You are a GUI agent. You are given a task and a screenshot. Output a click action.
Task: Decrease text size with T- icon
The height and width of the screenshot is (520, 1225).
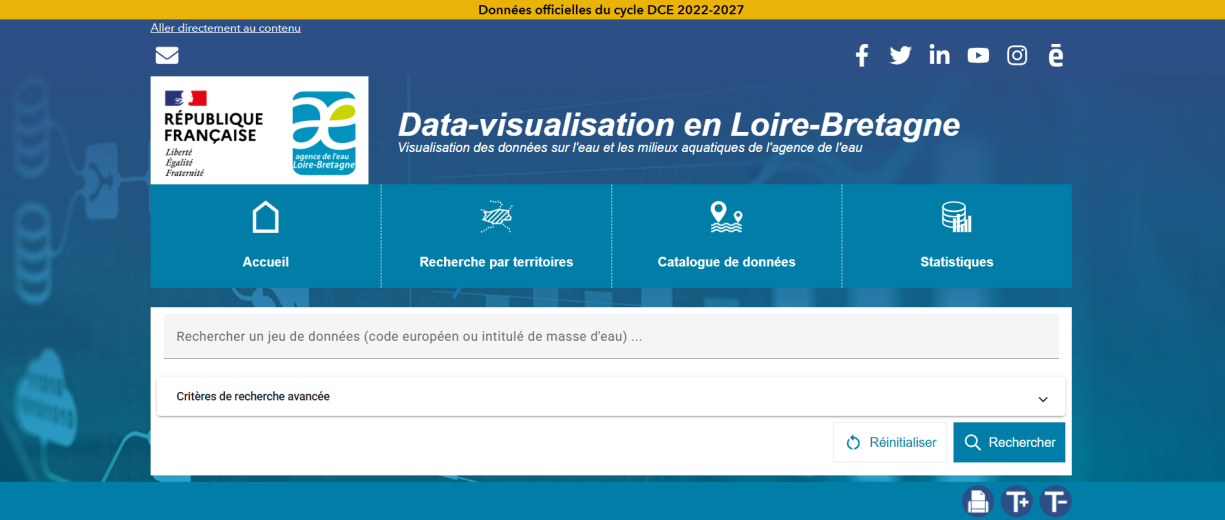click(1055, 501)
